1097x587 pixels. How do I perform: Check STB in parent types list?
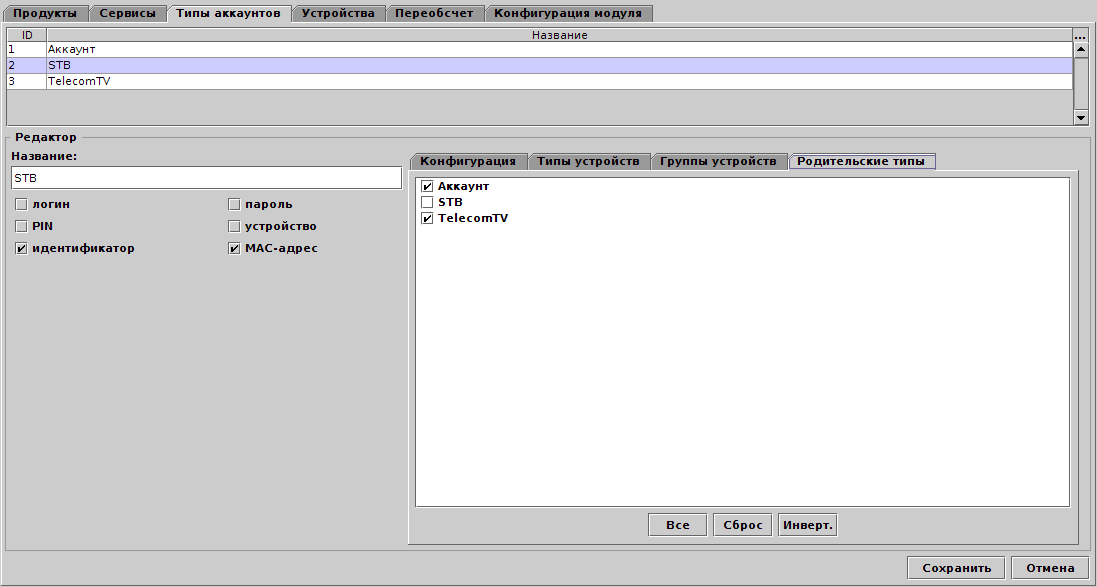pyautogui.click(x=427, y=202)
